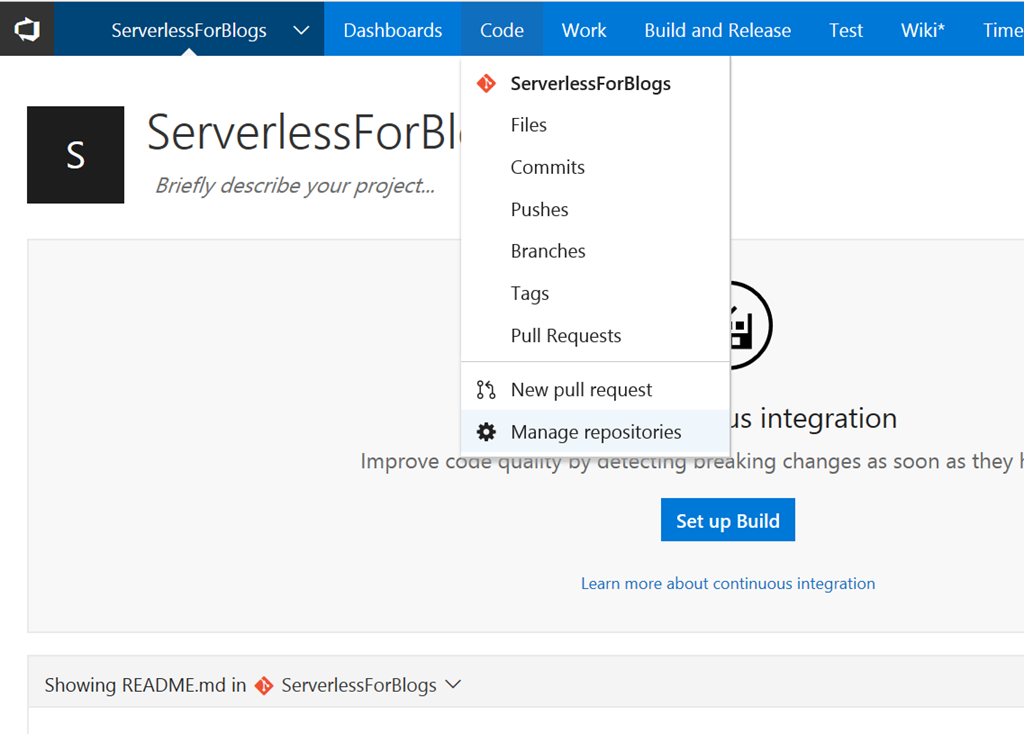Click the project avatar tile with letter S
The image size is (1024, 734).
76,155
